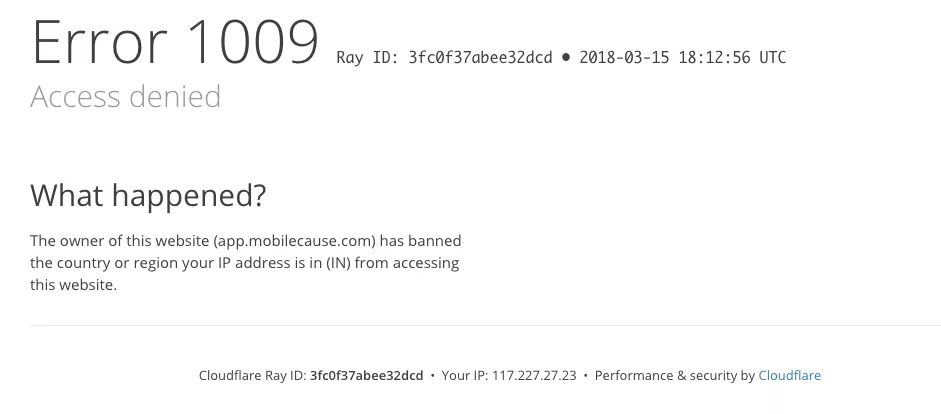This screenshot has width=941, height=414.
Task: Click the dot separator before Performance & security
Action: tap(585, 376)
